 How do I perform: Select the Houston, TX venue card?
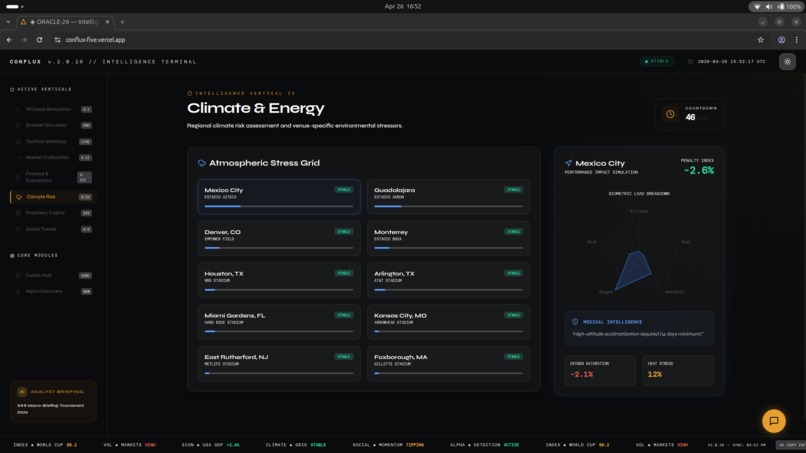coord(279,280)
